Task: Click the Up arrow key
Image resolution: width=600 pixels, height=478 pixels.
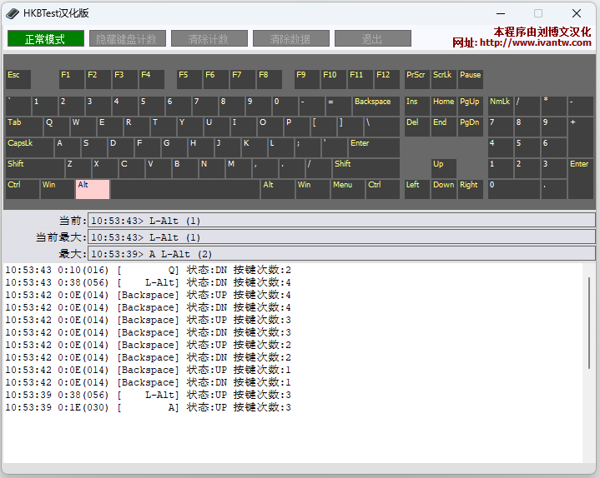Action: pyautogui.click(x=443, y=168)
